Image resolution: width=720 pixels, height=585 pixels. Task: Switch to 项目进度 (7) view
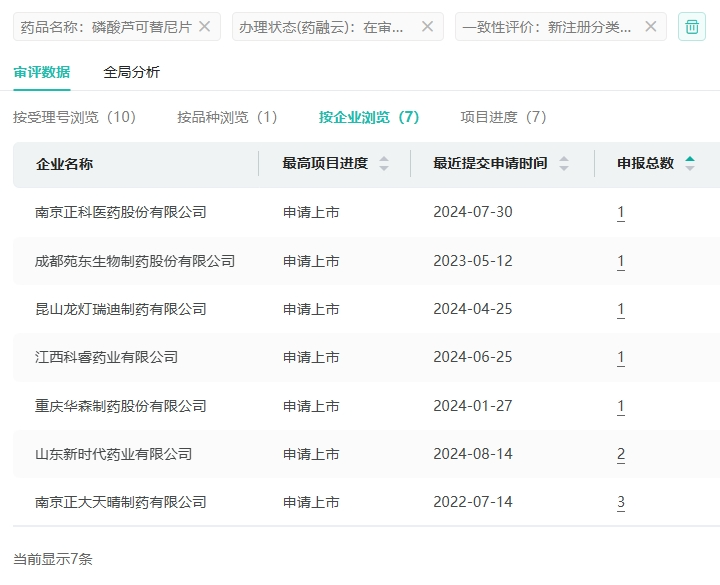(x=503, y=117)
